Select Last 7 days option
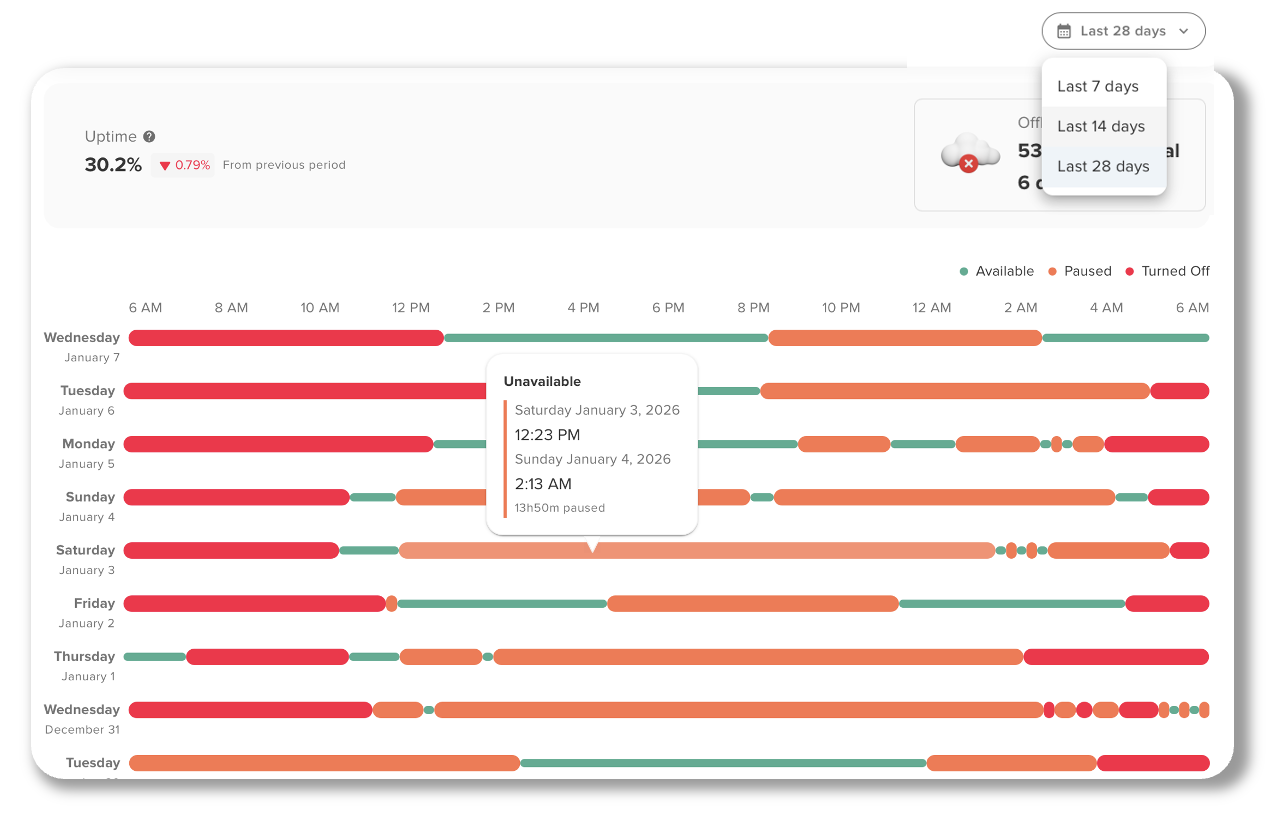 (x=1098, y=87)
